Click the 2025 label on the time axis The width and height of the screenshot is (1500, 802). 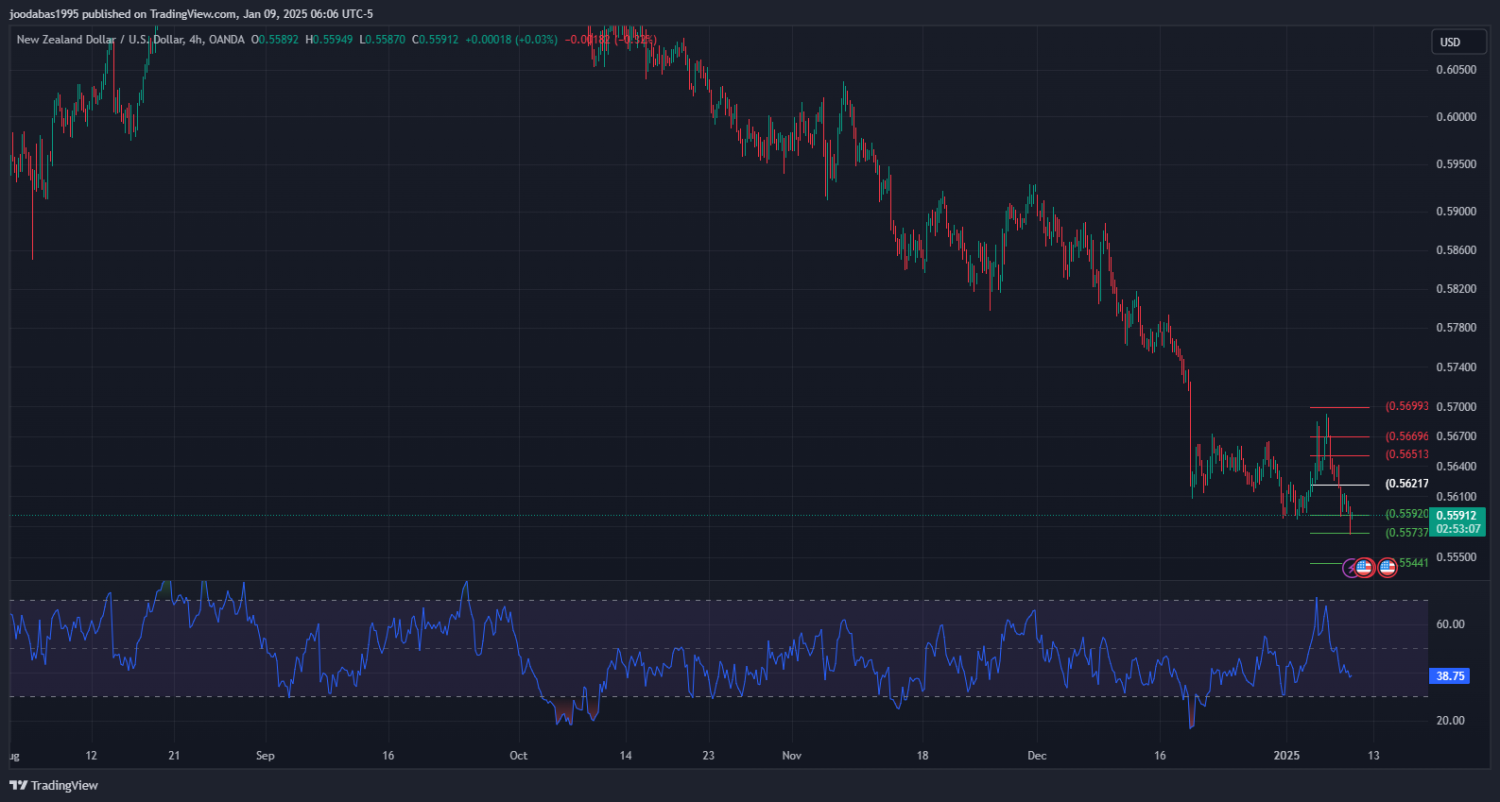coord(1288,755)
